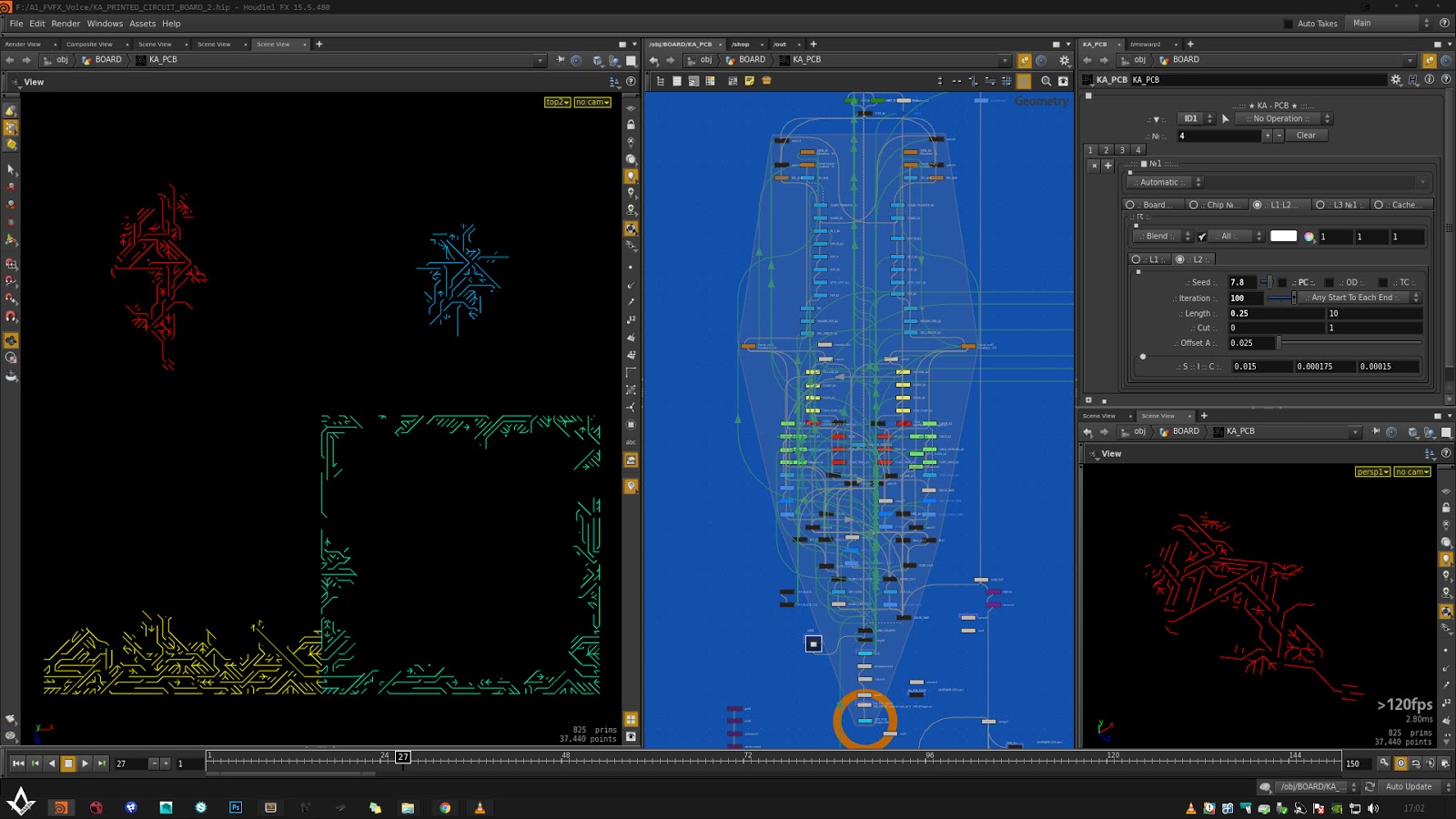Open Photoshop from the taskbar

(x=236, y=807)
